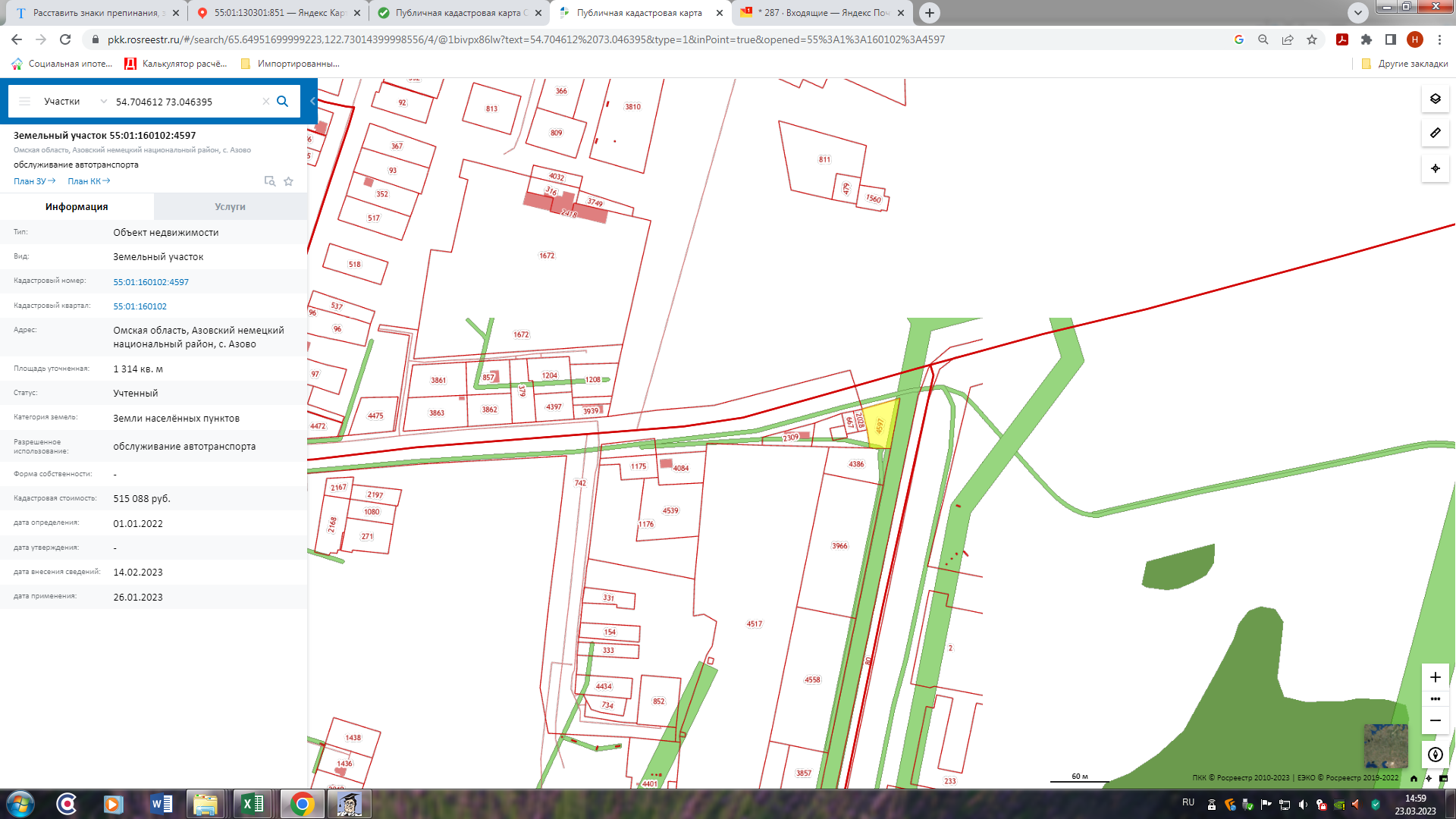Zoom out the map with minus

pos(1435,720)
